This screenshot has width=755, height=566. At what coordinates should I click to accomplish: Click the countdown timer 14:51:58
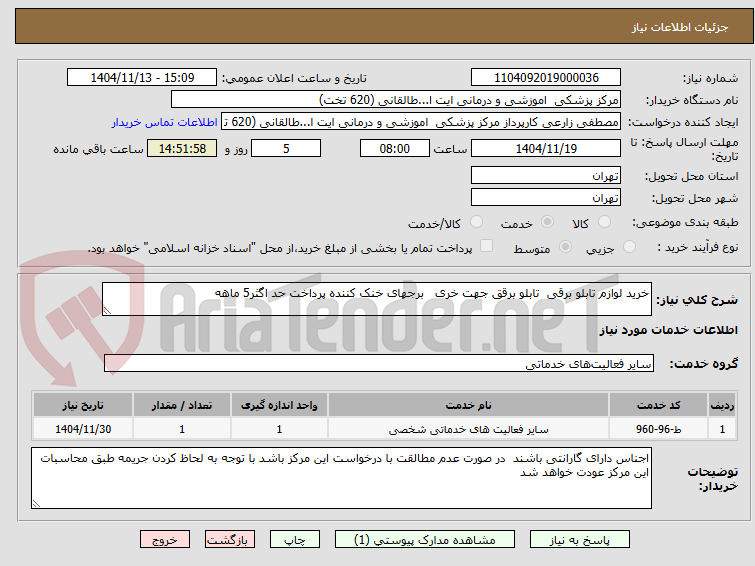tap(182, 148)
